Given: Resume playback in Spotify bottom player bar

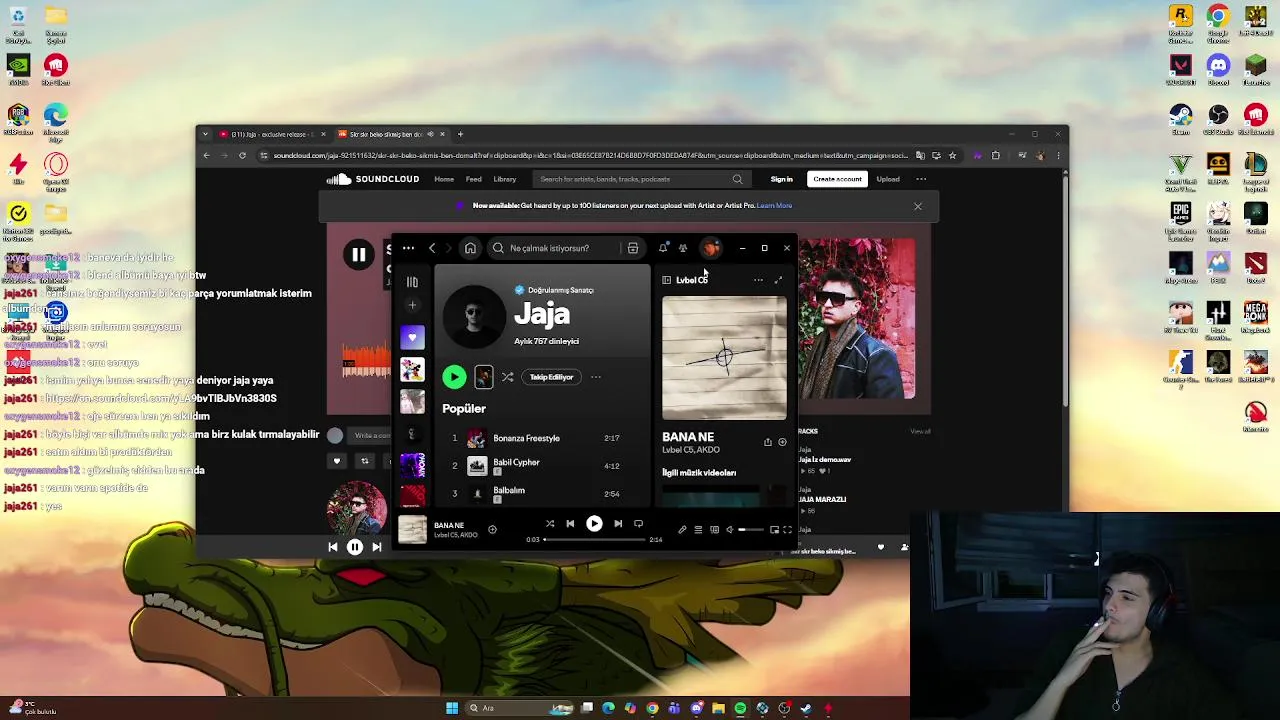Looking at the screenshot, I should tap(594, 524).
